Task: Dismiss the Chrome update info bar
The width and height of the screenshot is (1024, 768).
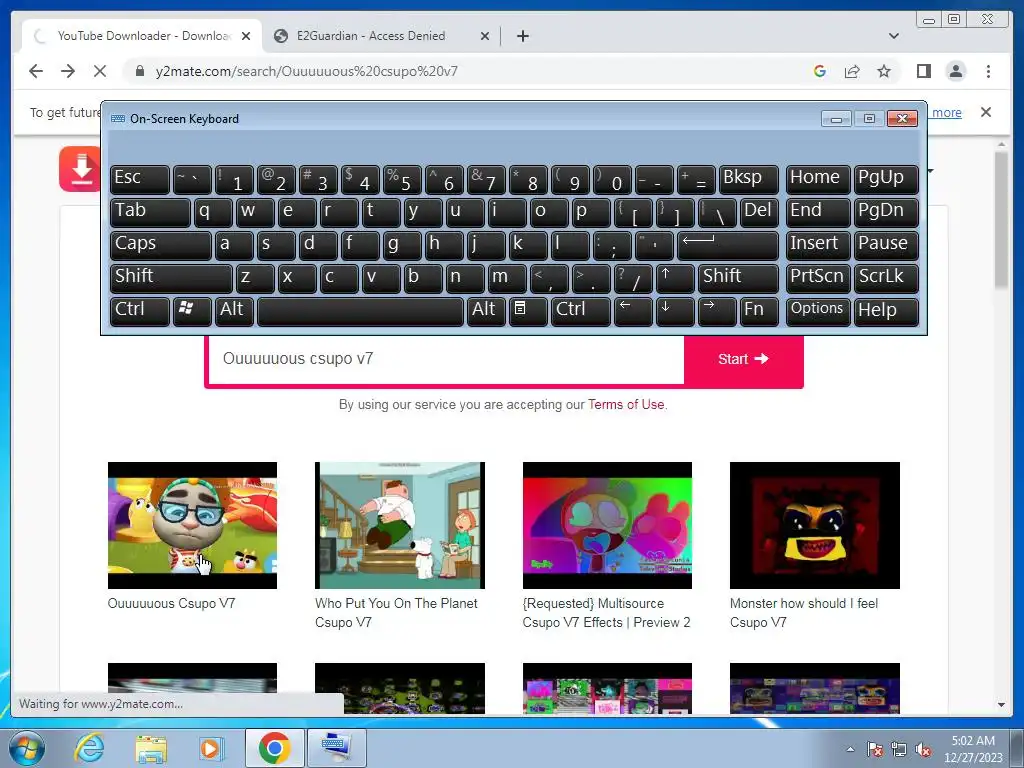Action: [x=985, y=112]
